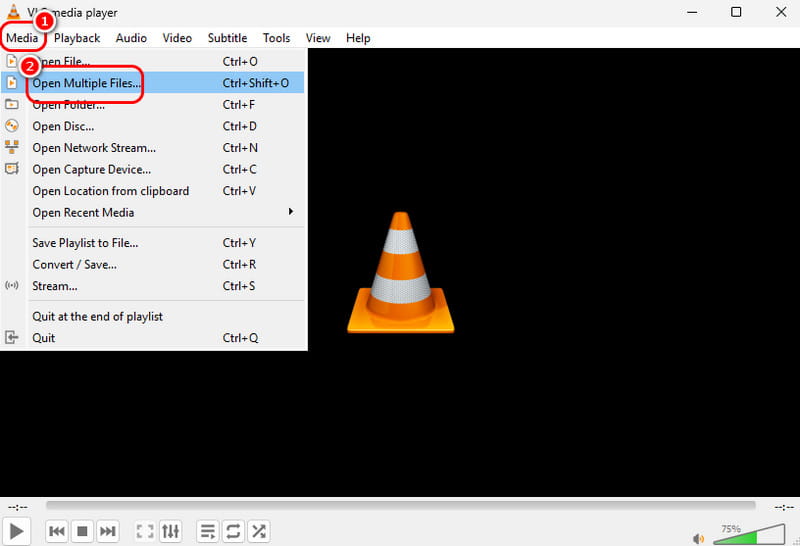The width and height of the screenshot is (800, 546).
Task: Click the playback seek bar
Action: 401,505
